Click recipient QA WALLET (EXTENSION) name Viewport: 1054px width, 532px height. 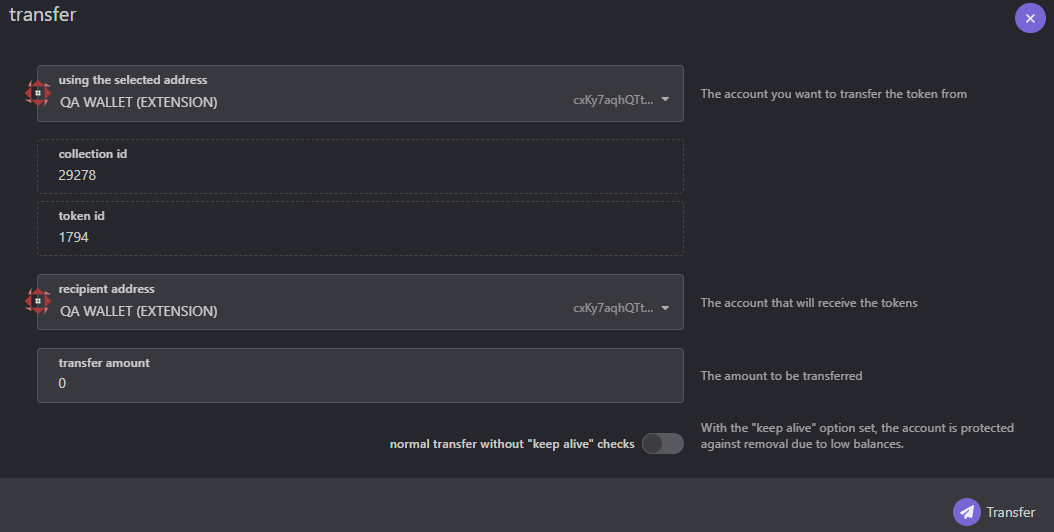point(138,311)
